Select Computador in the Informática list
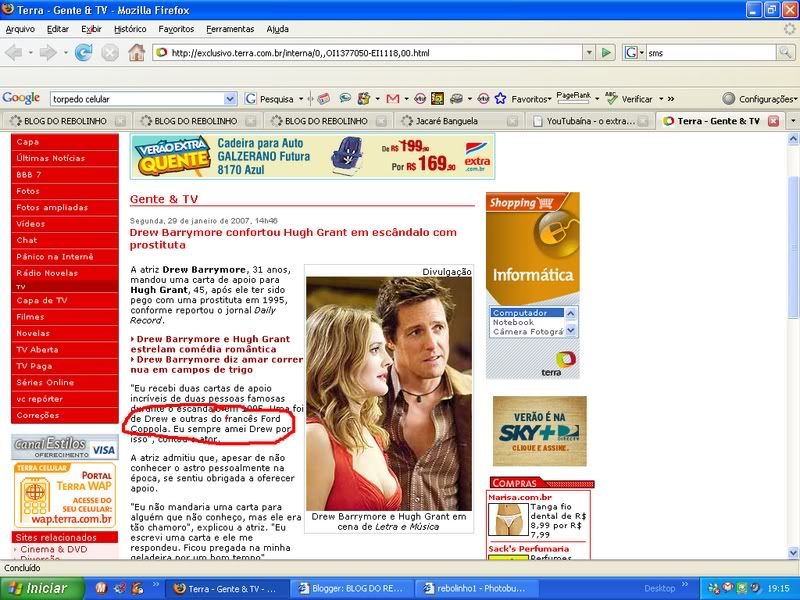Image resolution: width=800 pixels, height=600 pixels. [x=520, y=313]
